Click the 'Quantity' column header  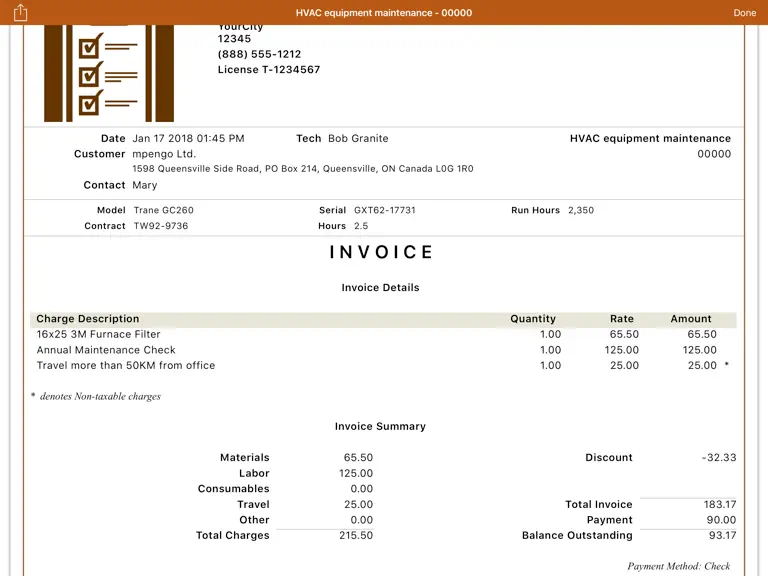pyautogui.click(x=533, y=319)
